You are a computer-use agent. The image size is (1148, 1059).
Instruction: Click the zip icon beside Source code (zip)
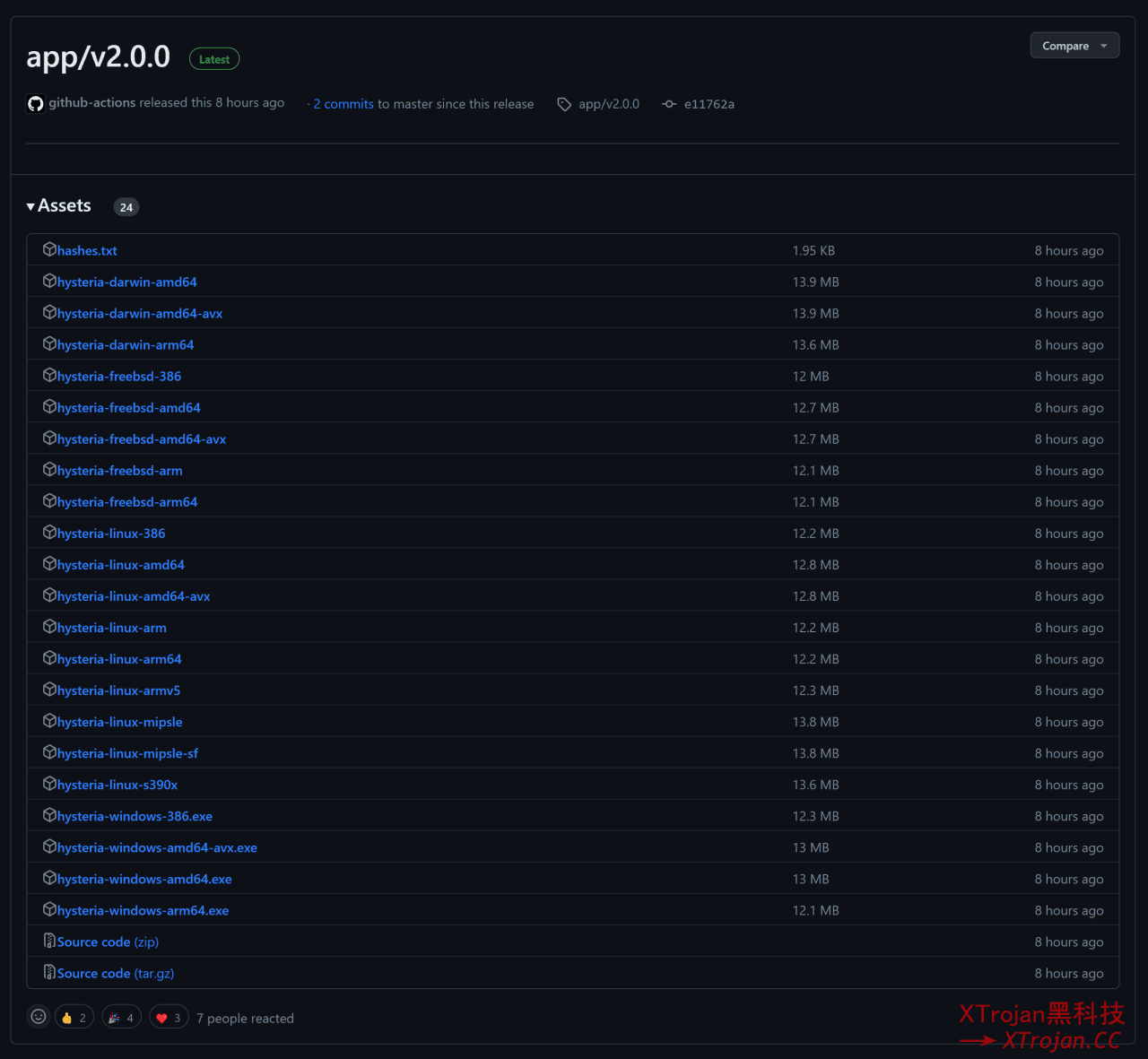pyautogui.click(x=49, y=942)
